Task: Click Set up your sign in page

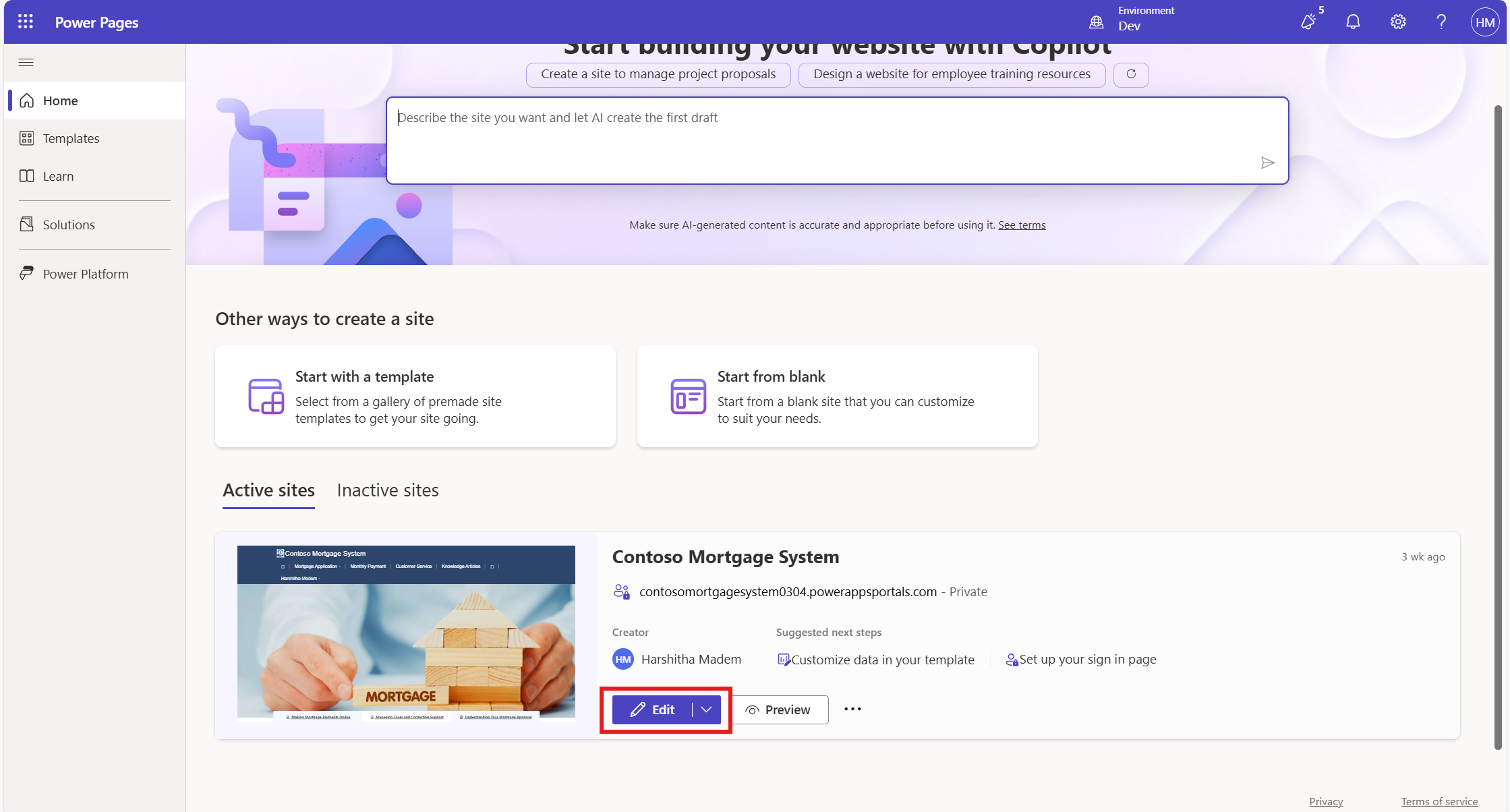Action: [1086, 660]
